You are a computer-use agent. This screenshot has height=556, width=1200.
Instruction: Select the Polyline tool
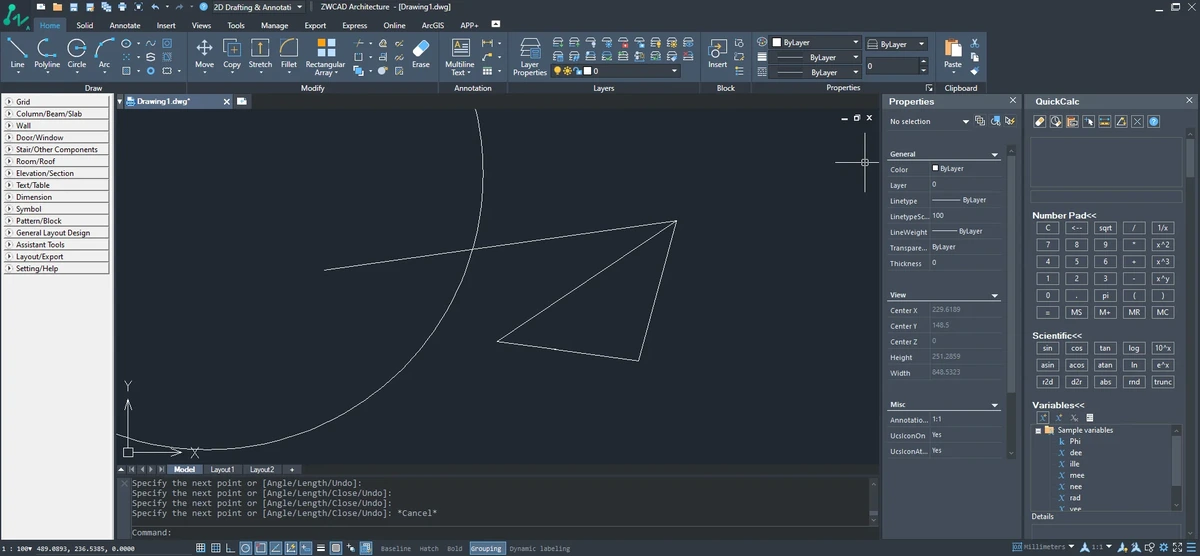click(47, 53)
